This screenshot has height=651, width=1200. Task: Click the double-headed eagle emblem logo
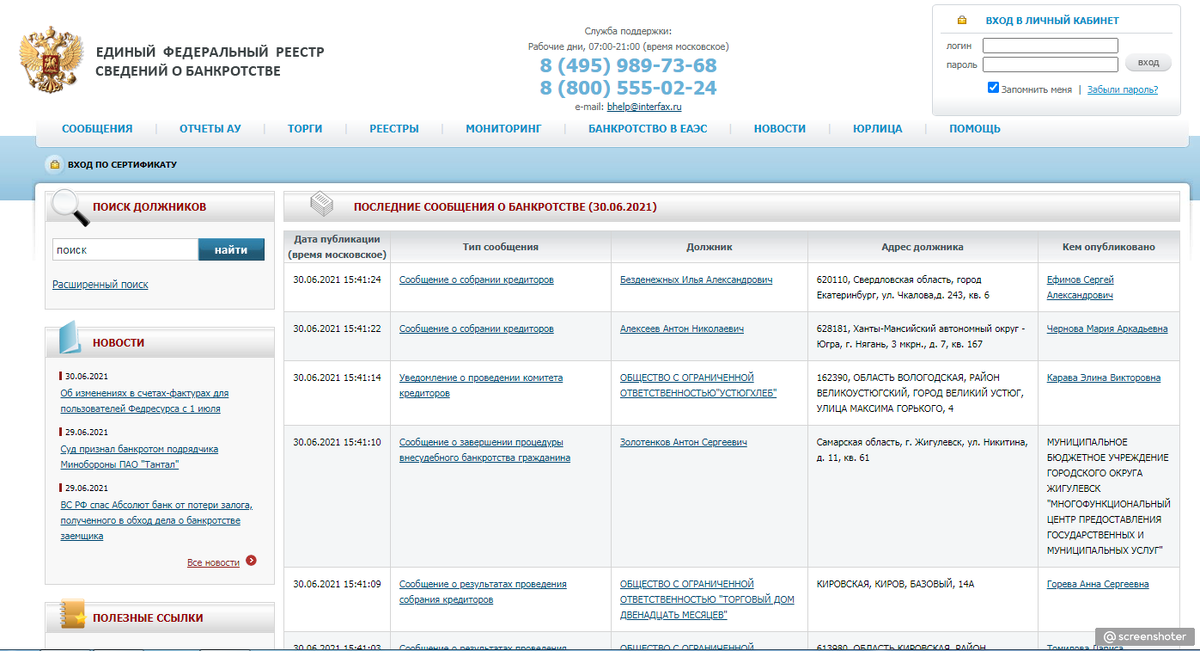[x=51, y=60]
